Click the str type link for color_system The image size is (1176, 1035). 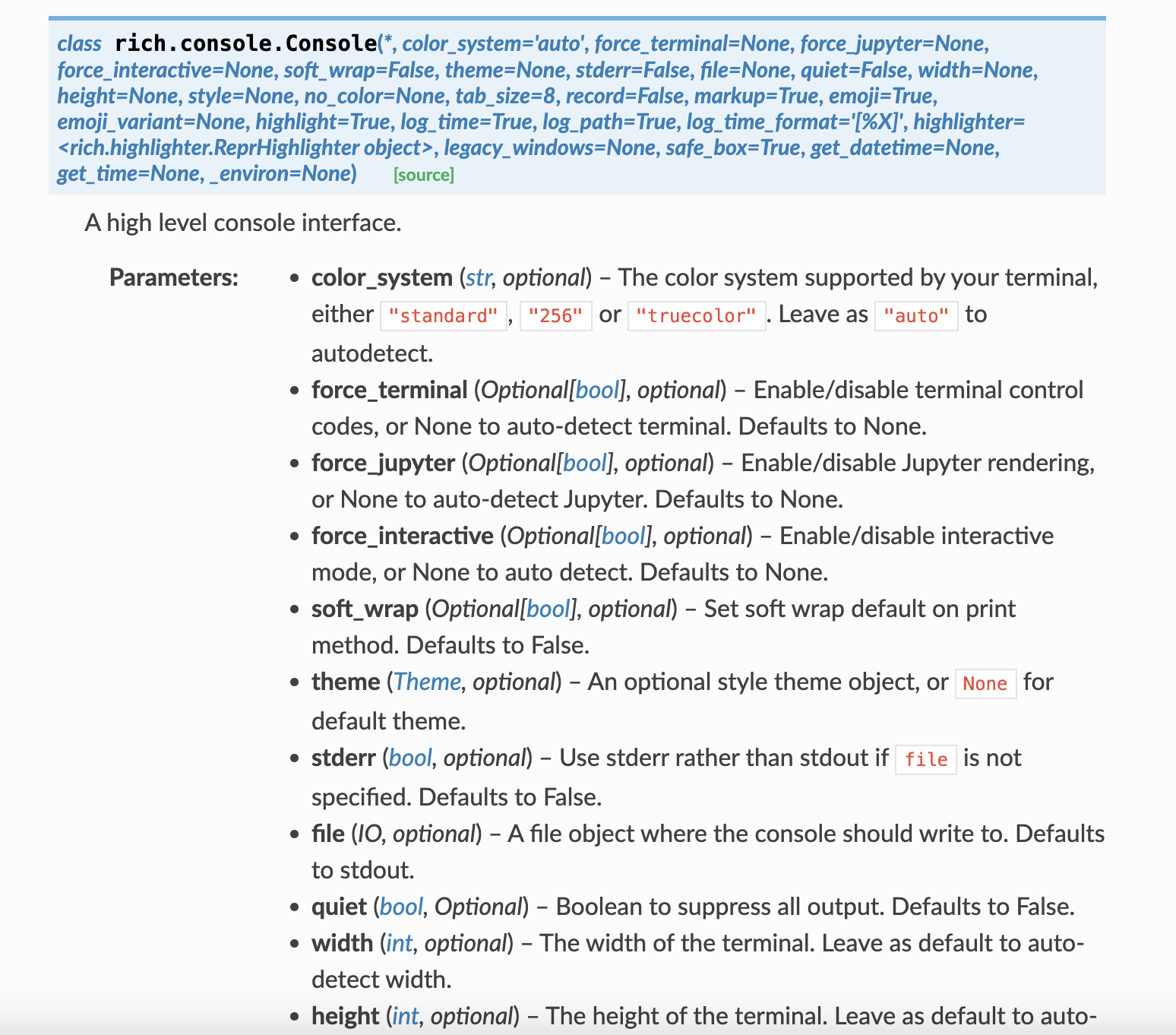click(x=478, y=277)
